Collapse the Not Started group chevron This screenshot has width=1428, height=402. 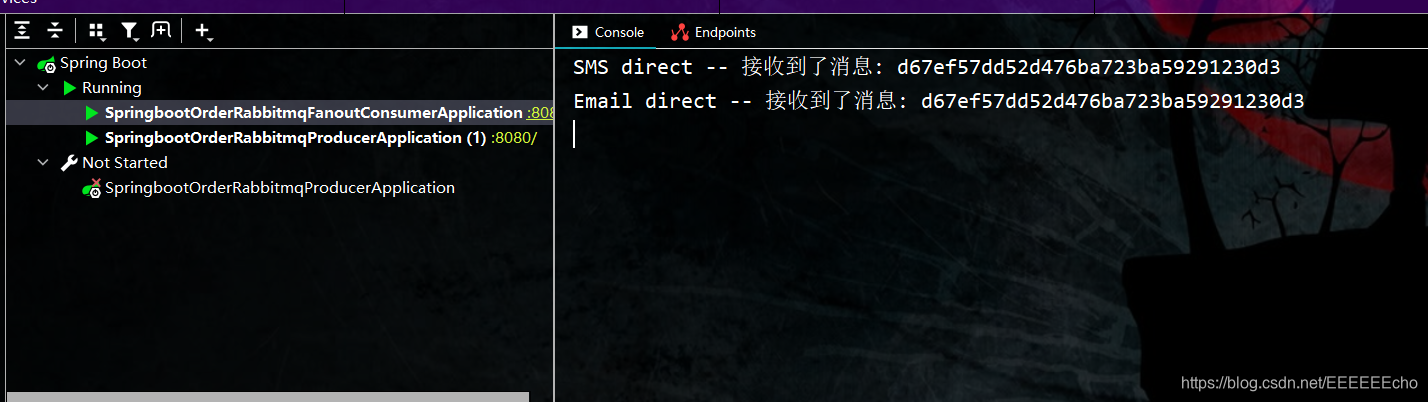43,163
